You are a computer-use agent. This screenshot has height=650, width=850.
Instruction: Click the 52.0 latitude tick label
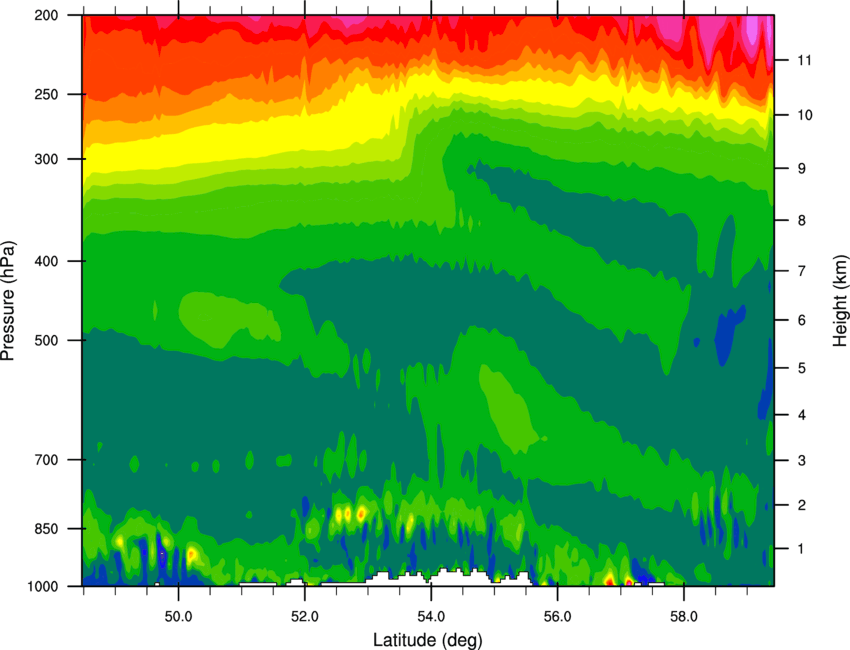click(305, 616)
